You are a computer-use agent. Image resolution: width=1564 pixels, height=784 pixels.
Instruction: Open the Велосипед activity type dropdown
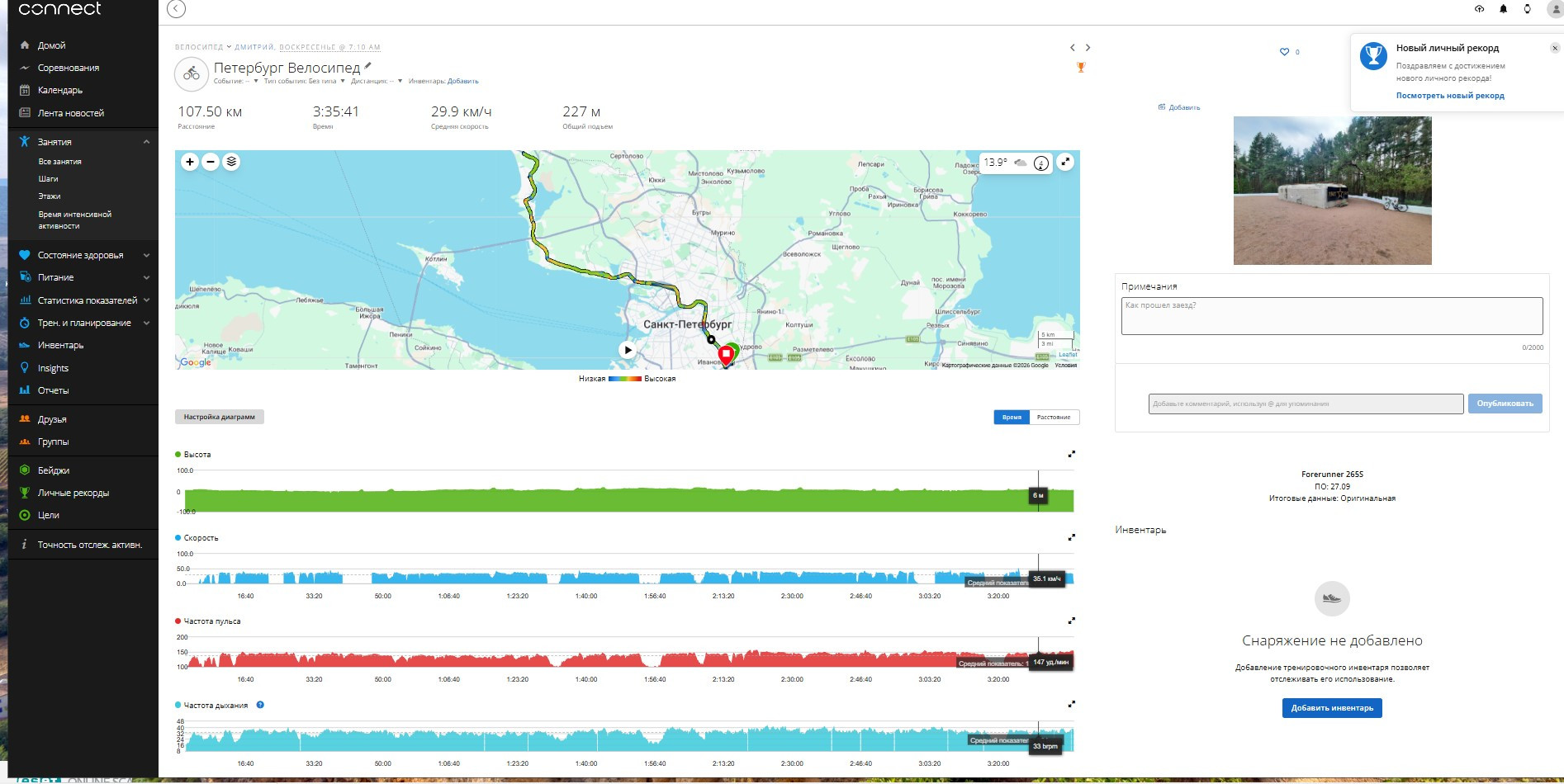click(202, 47)
